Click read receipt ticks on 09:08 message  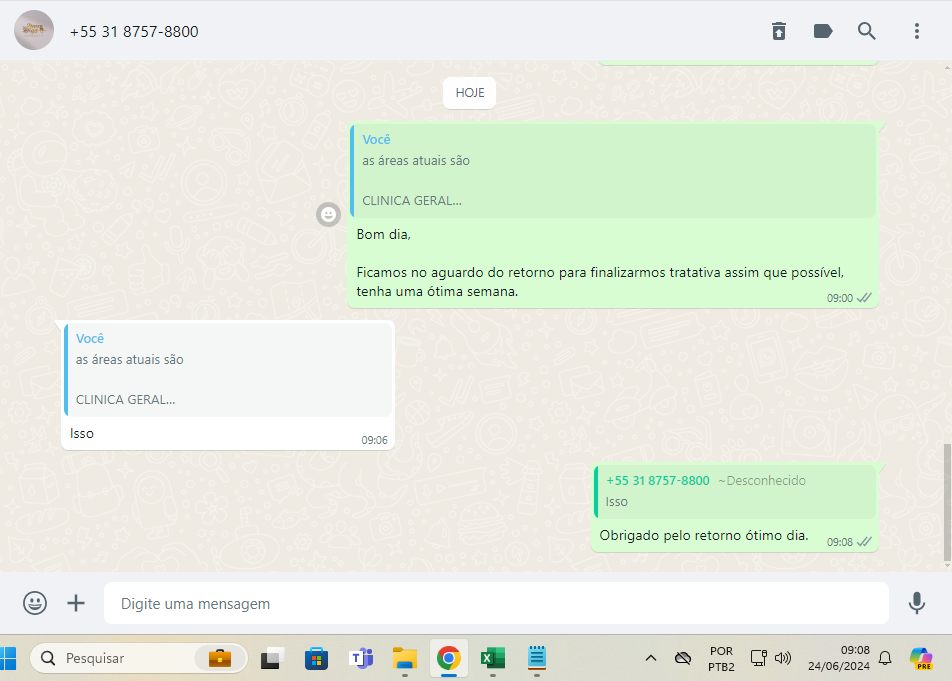coord(864,541)
